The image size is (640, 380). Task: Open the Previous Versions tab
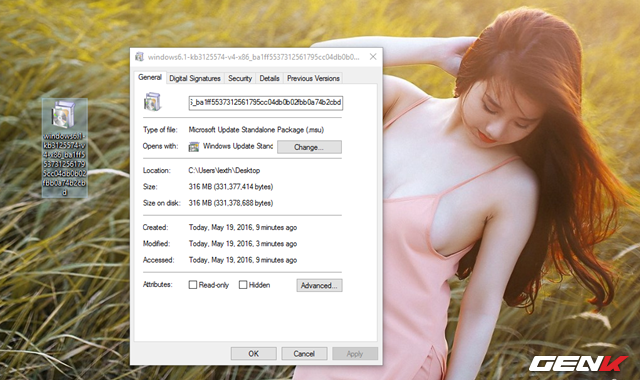pos(313,78)
